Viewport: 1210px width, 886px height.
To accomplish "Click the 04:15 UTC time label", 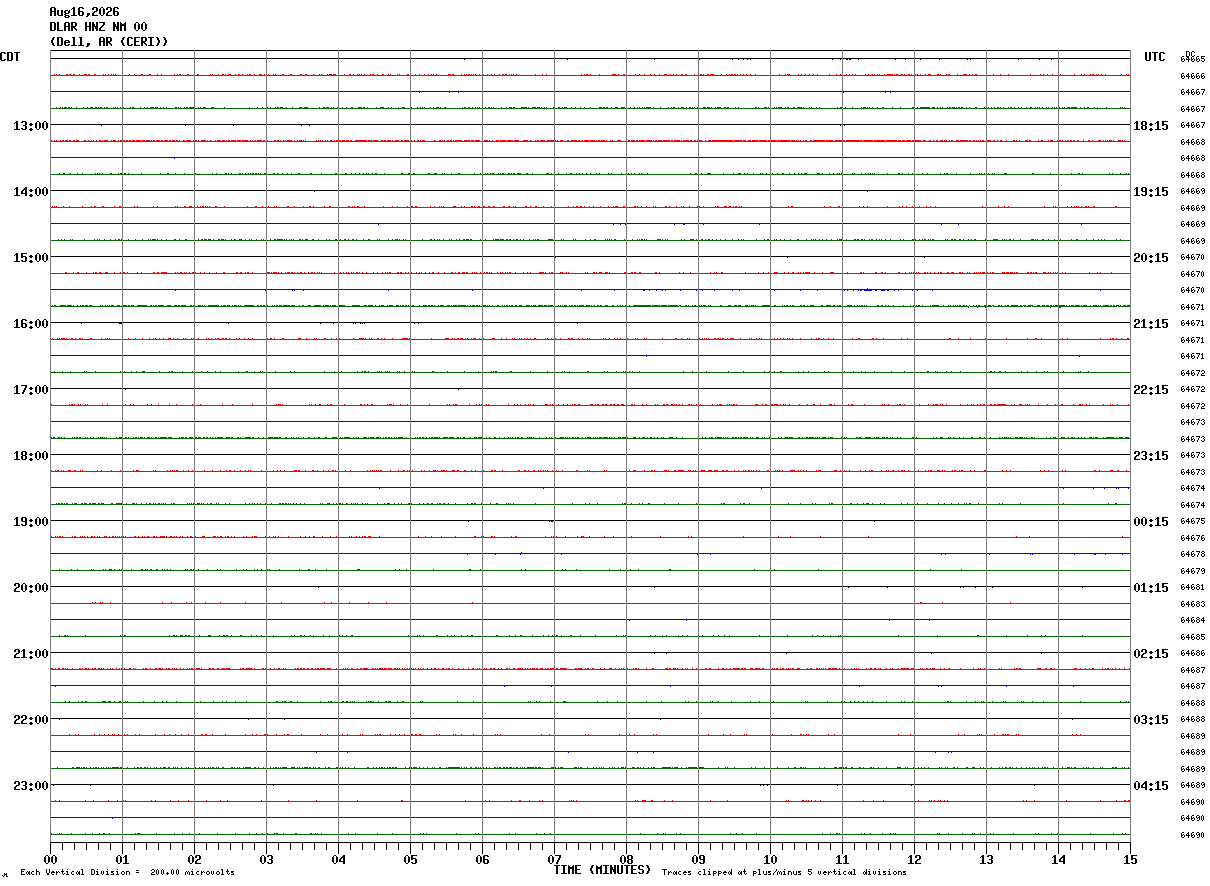I will click(x=1151, y=786).
